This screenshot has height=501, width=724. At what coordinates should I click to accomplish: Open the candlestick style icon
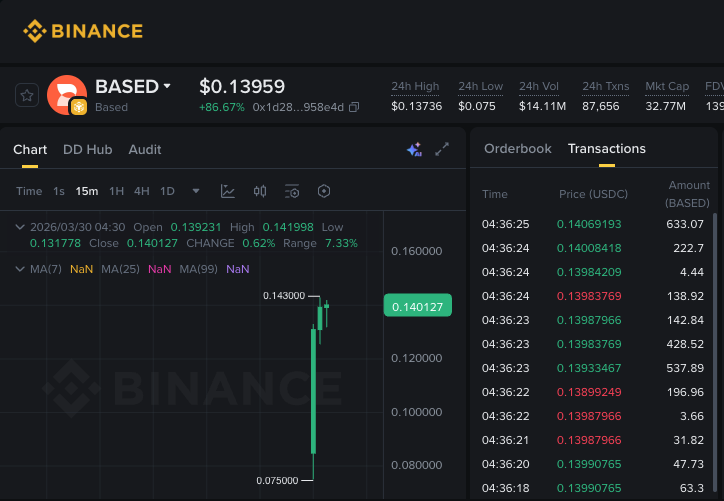point(260,191)
